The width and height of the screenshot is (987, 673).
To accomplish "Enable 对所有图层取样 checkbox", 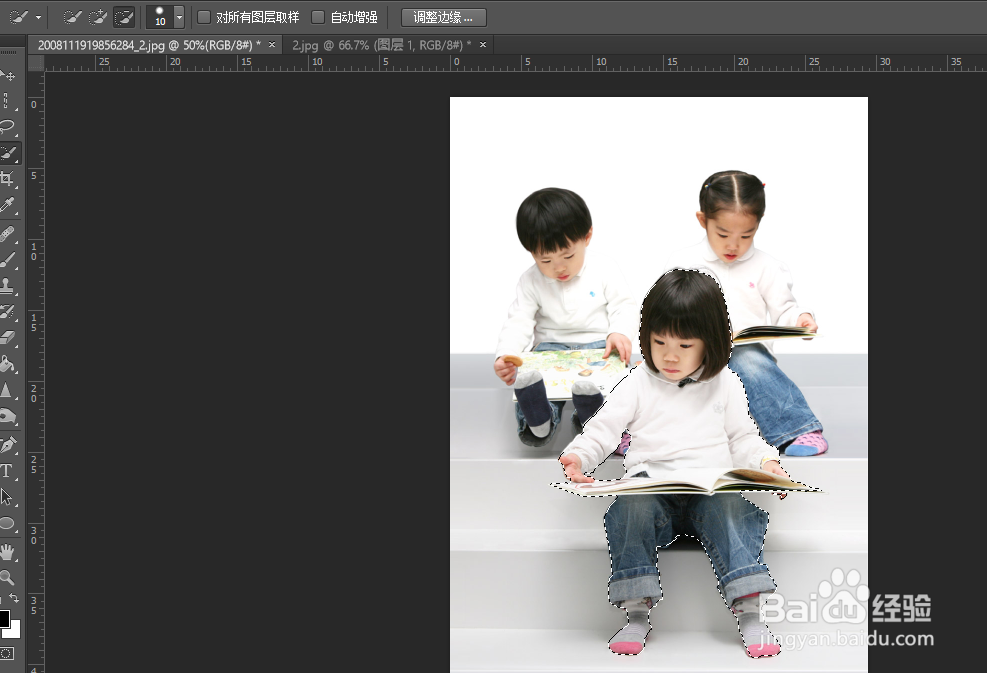I will coord(204,17).
